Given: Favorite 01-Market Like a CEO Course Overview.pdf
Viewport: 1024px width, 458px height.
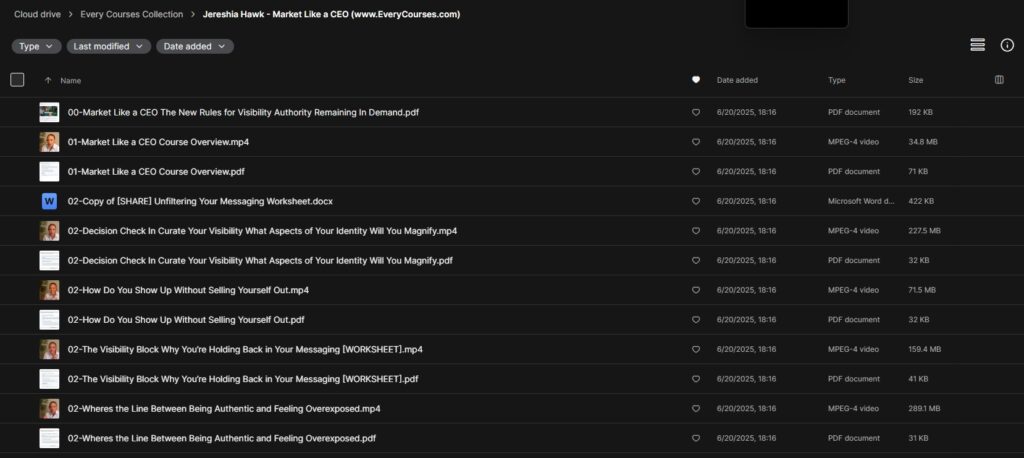Looking at the screenshot, I should pos(696,171).
